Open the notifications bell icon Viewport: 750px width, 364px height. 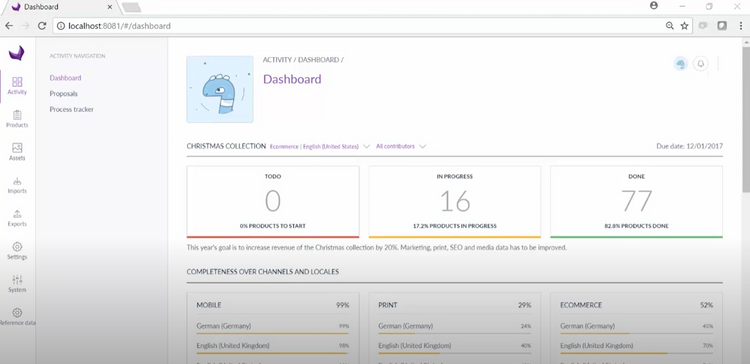click(x=701, y=64)
